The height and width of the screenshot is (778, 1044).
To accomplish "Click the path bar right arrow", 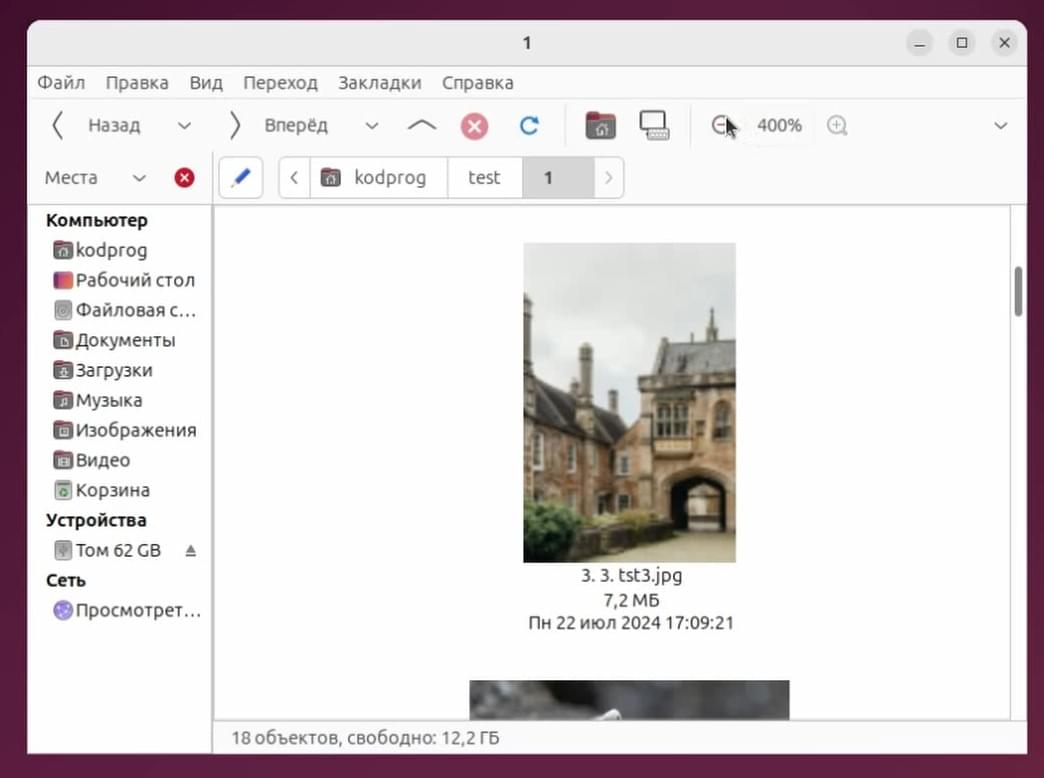I will [609, 178].
